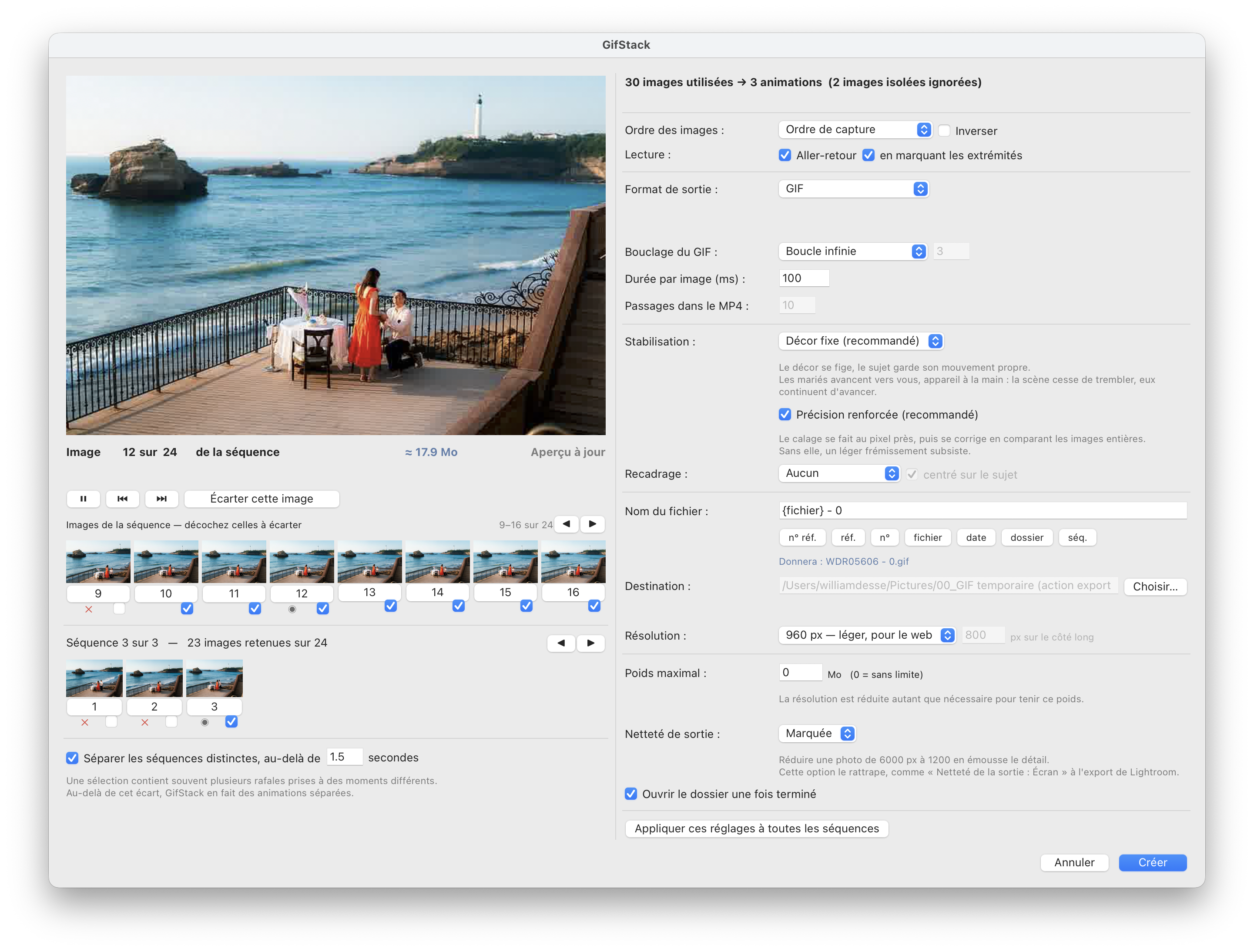Uncheck the box under image 10
1254x952 pixels.
(x=187, y=609)
